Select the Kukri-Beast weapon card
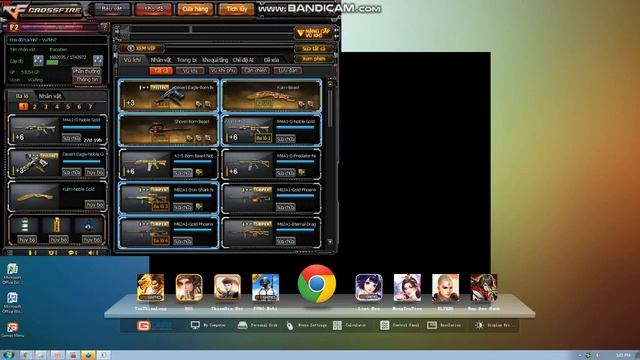 [271, 96]
